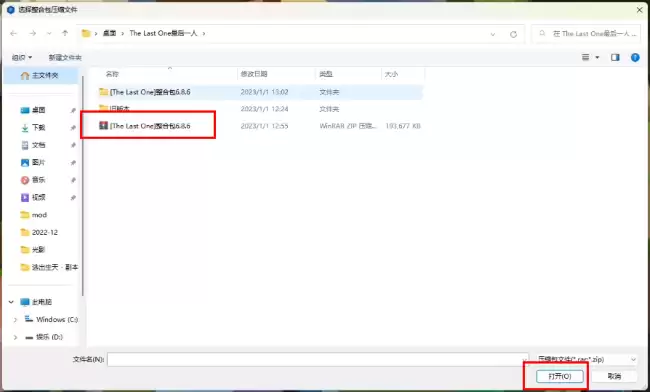
Task: Expand chevron after The Last One最后一人 breadcrumb
Action: click(x=204, y=34)
